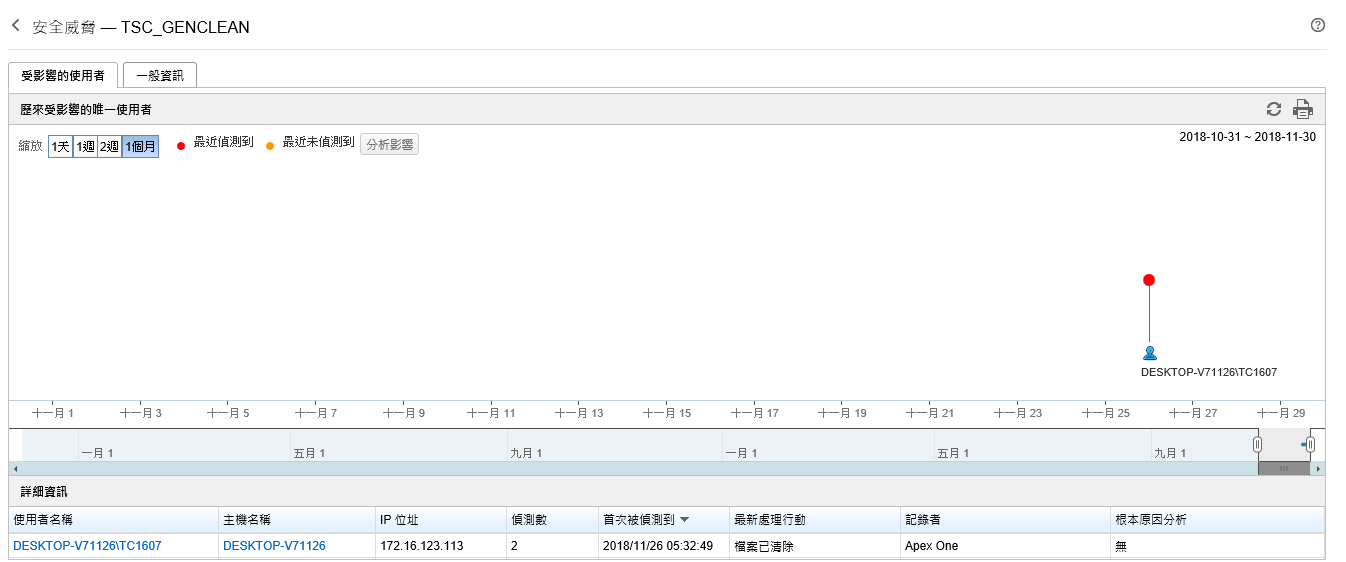This screenshot has width=1346, height=562.
Task: Sort by 首次被偵測到 column arrow
Action: [685, 520]
